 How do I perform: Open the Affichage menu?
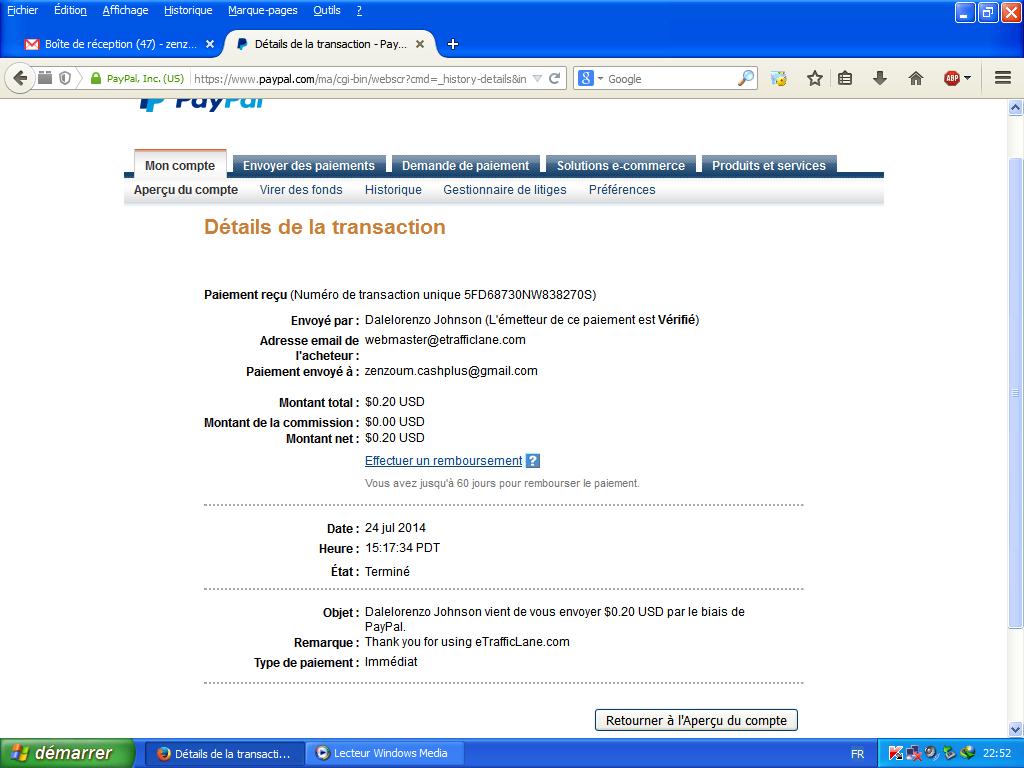[125, 10]
